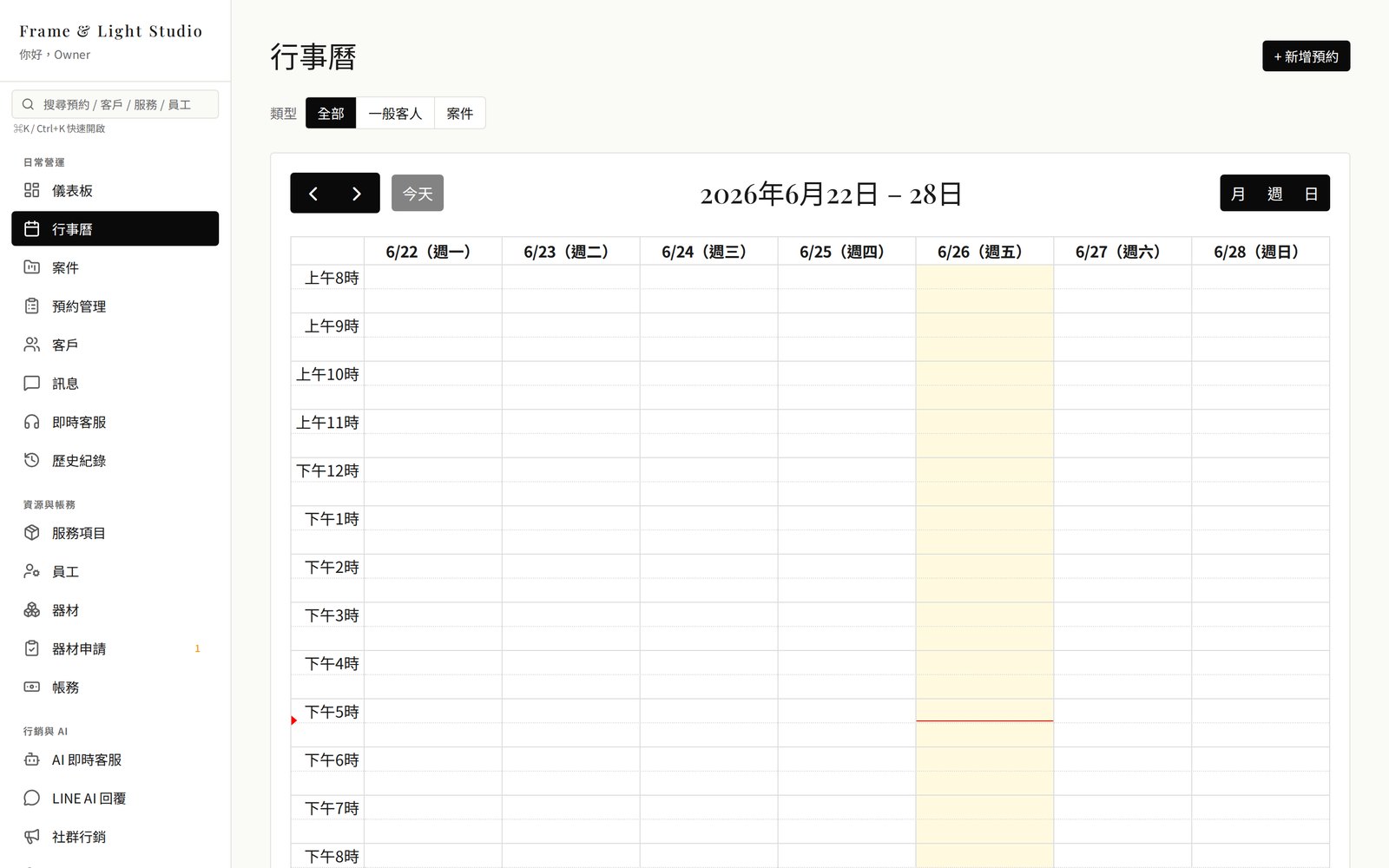
Task: Filter calendar by 一般客人 type
Action: [395, 113]
